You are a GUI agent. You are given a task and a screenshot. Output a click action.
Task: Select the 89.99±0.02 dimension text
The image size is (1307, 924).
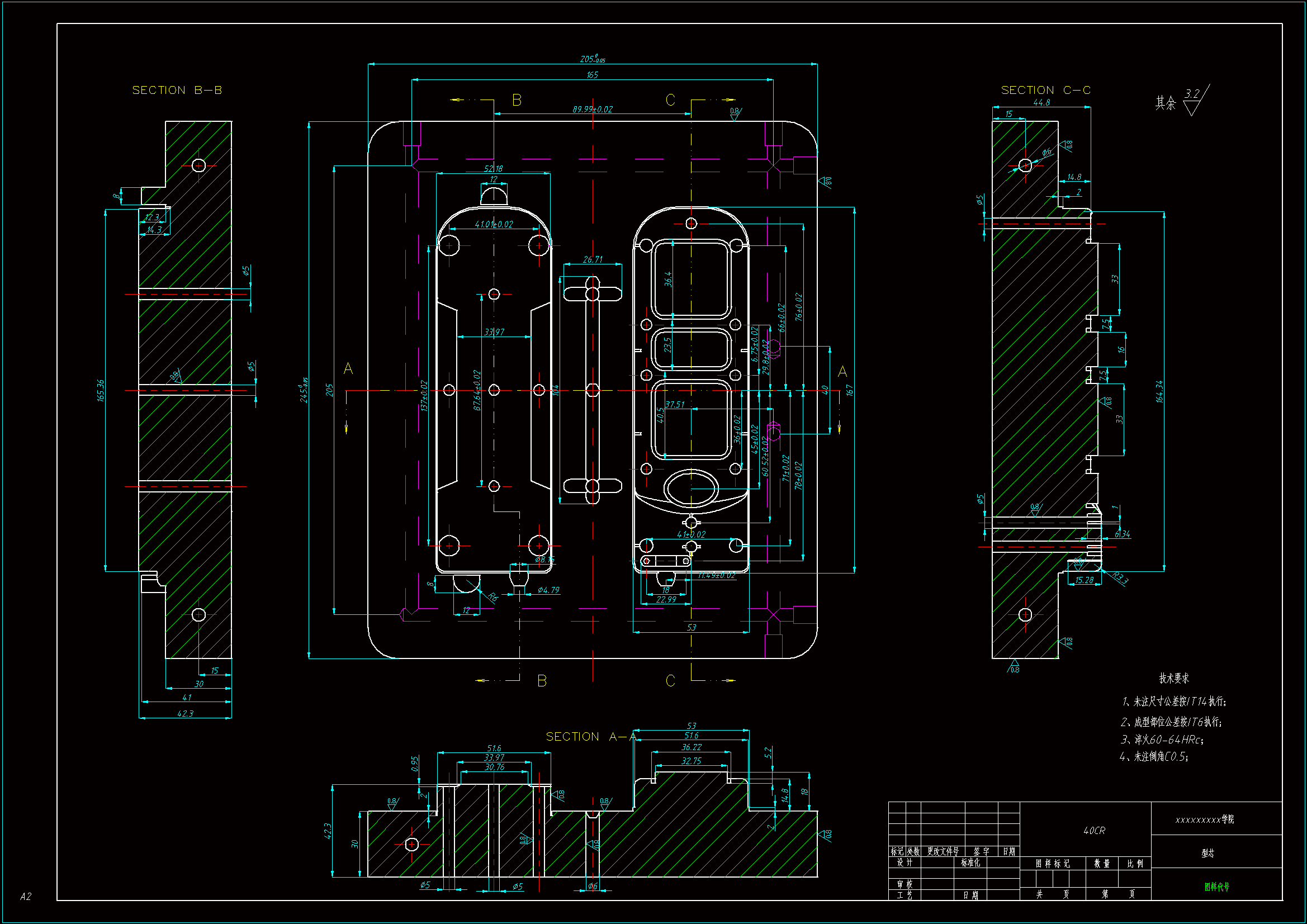pyautogui.click(x=592, y=110)
